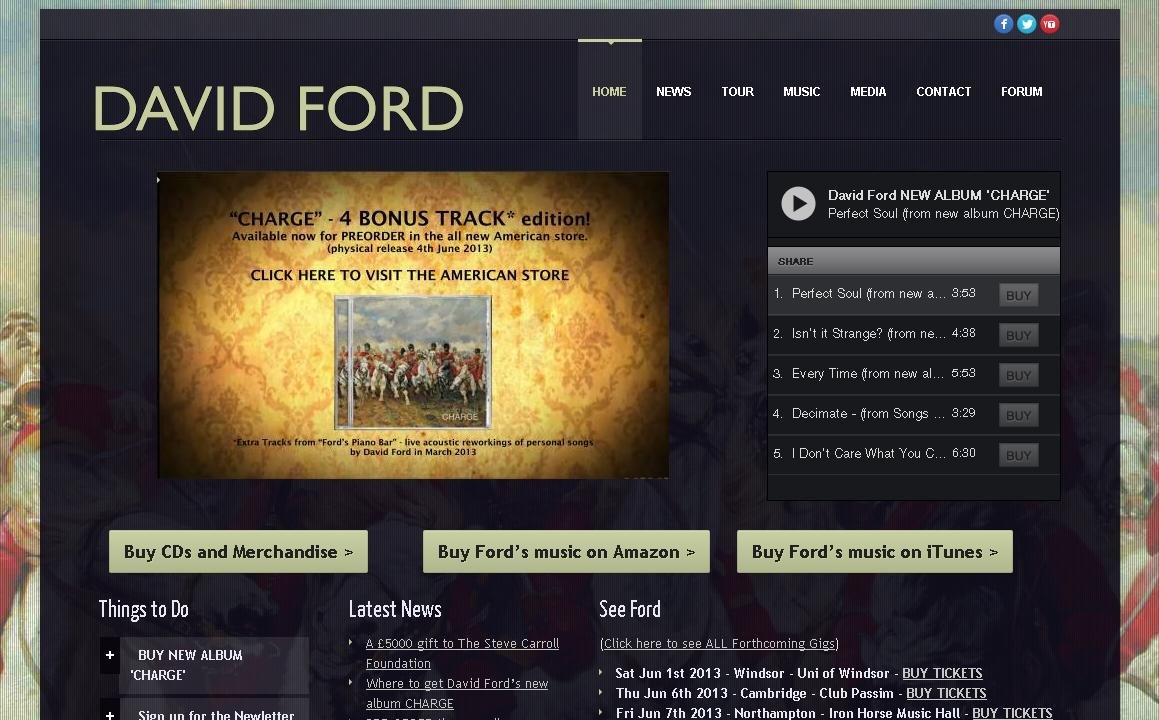Image resolution: width=1159 pixels, height=720 pixels.
Task: Buy track 5 I Don't Care What You C...
Action: click(x=1019, y=455)
